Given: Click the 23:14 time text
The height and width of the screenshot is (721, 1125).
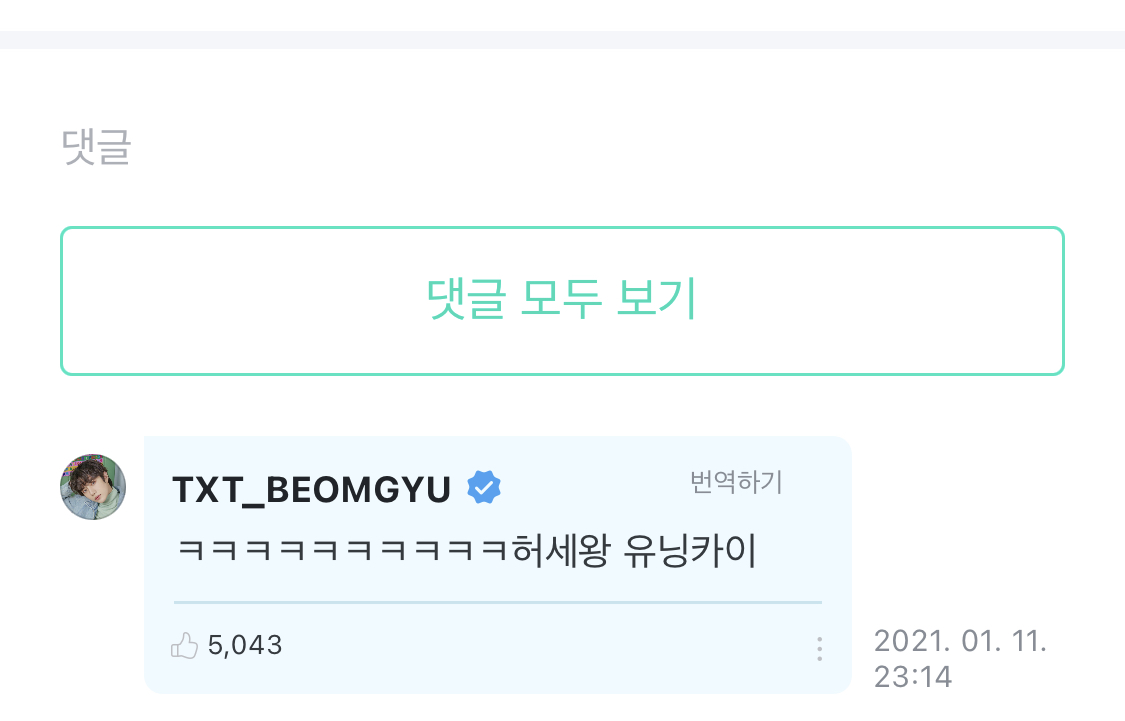Looking at the screenshot, I should pyautogui.click(x=913, y=677).
